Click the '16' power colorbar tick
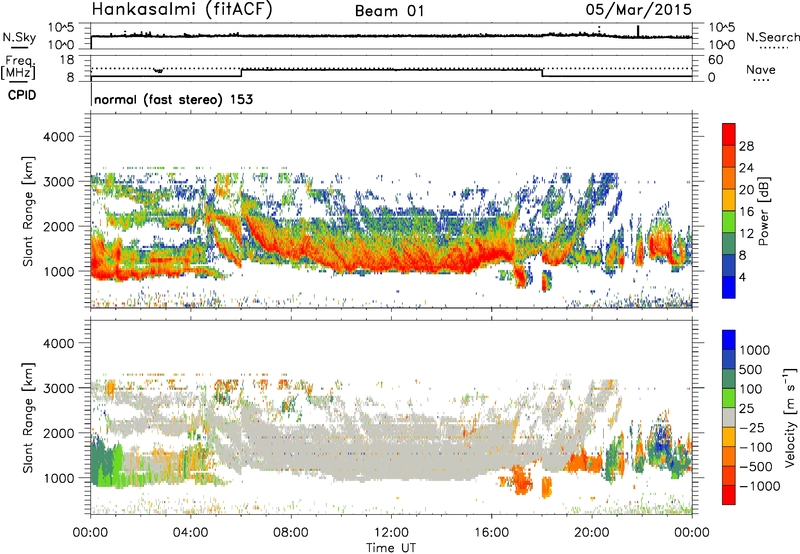Image resolution: width=800 pixels, height=554 pixels. click(746, 212)
